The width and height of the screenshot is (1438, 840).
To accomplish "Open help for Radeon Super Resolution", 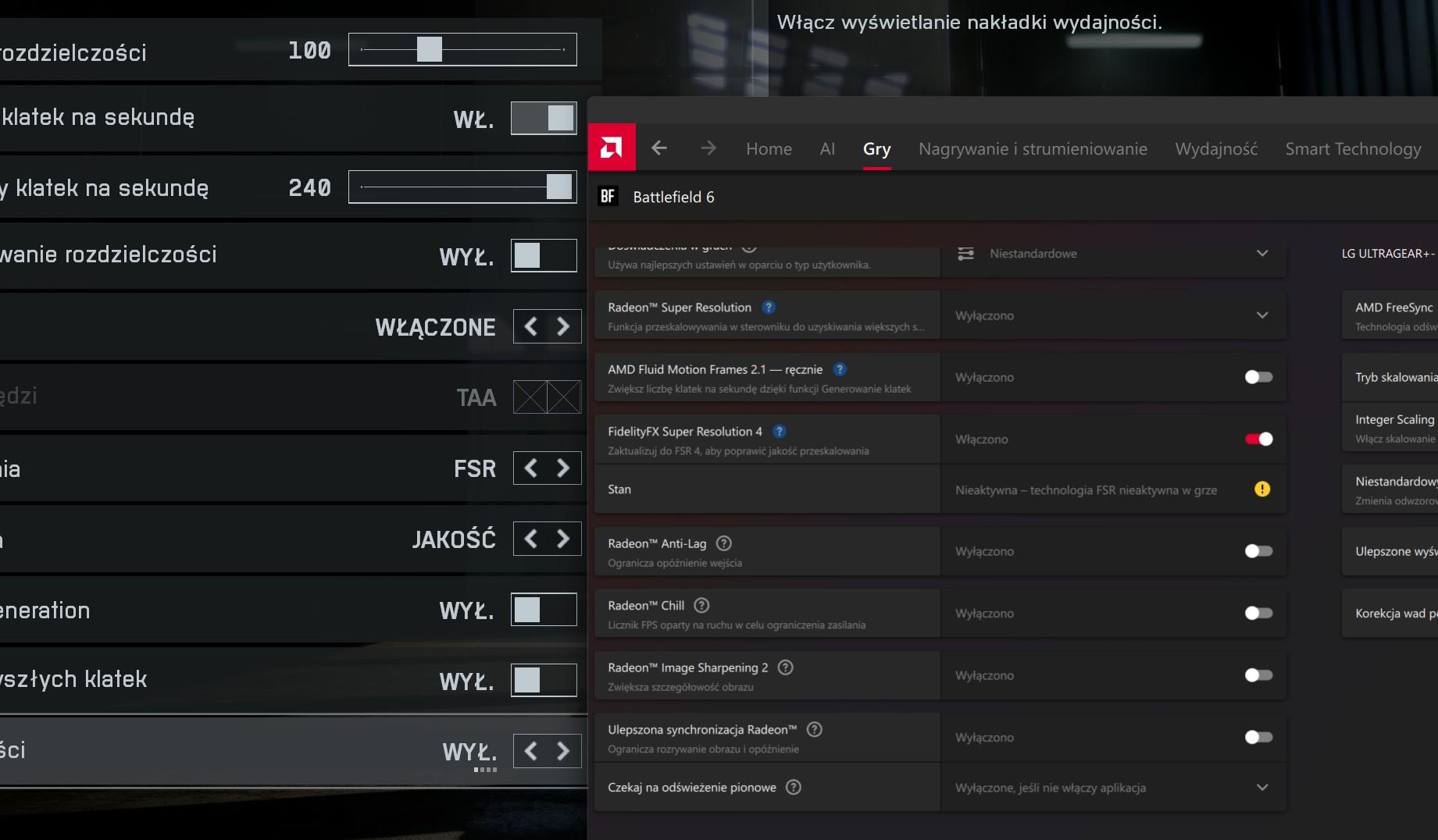I will tap(769, 308).
